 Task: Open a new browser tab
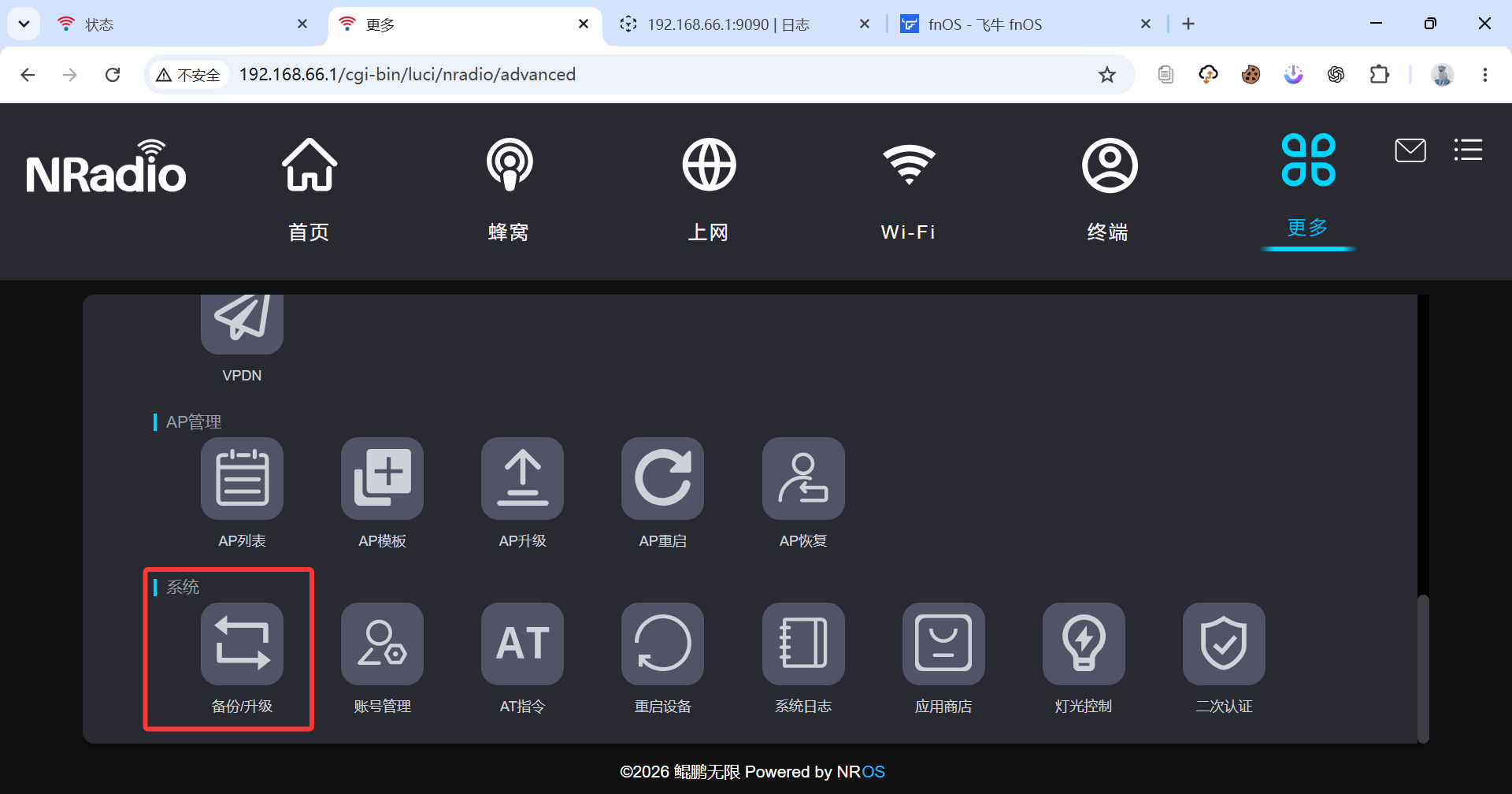(x=1188, y=24)
